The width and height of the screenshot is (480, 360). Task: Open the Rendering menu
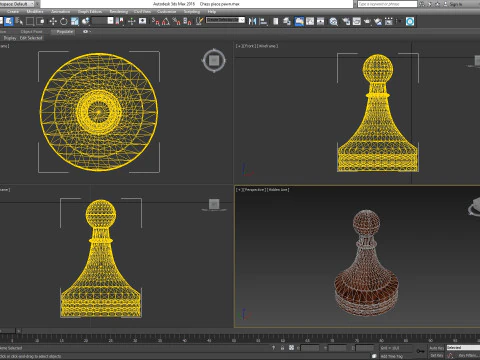point(119,11)
